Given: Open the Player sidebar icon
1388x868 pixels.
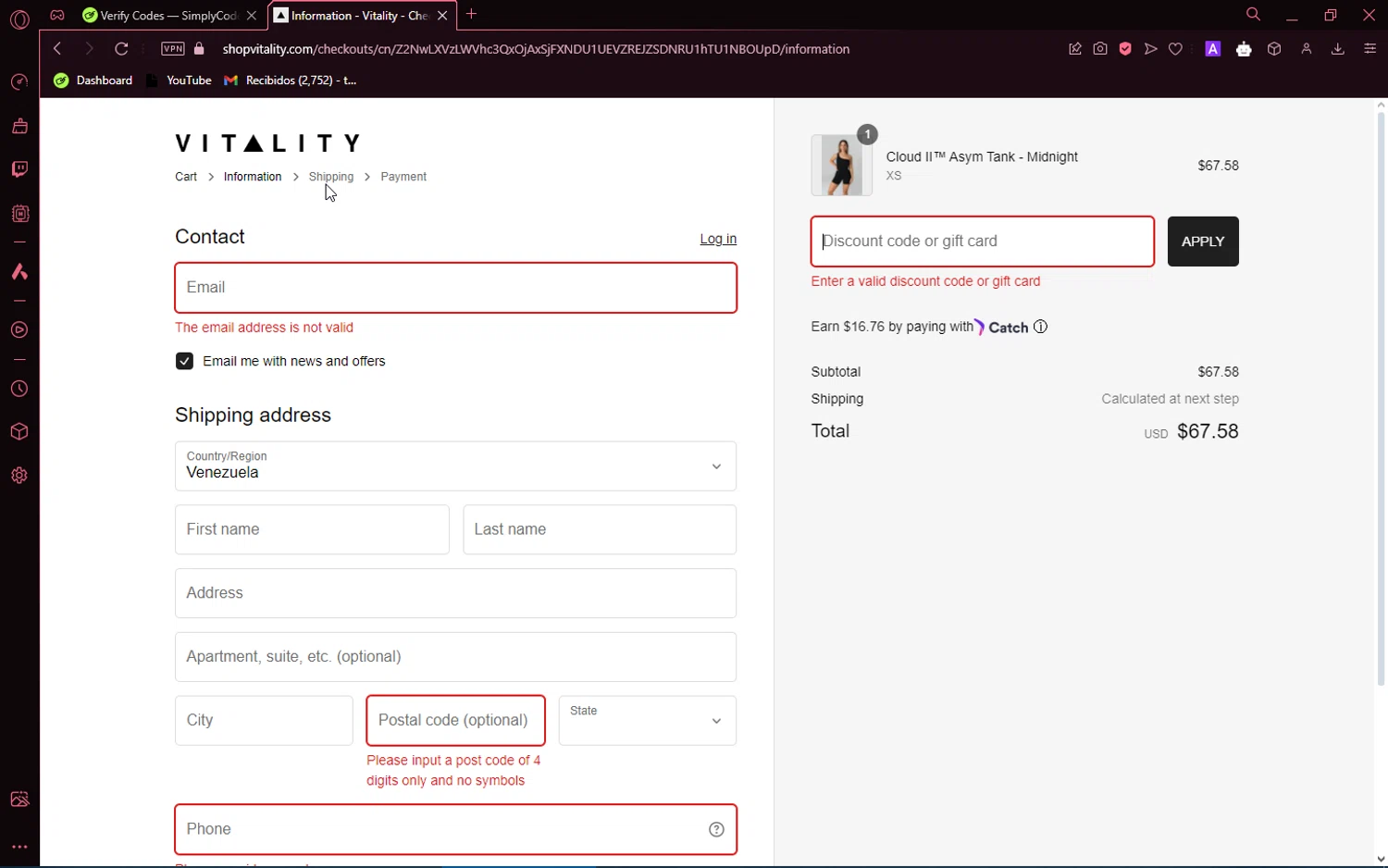Looking at the screenshot, I should [19, 330].
